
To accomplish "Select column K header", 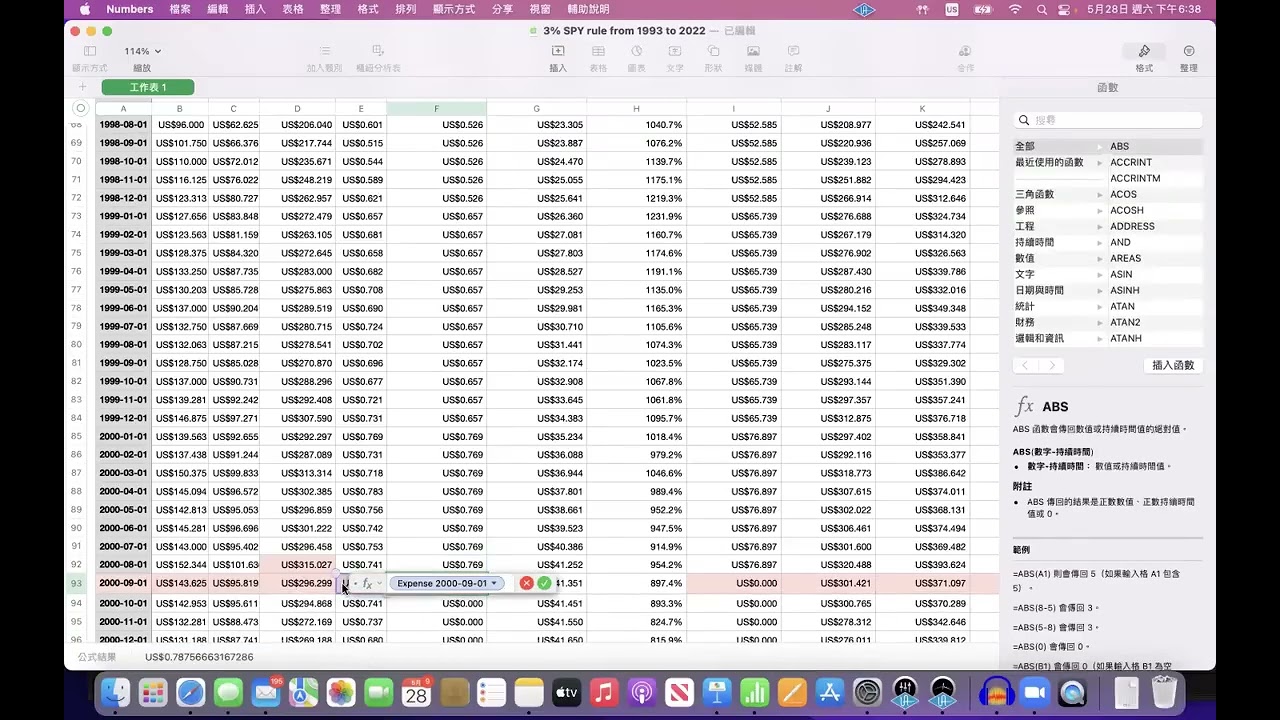I will tap(922, 108).
